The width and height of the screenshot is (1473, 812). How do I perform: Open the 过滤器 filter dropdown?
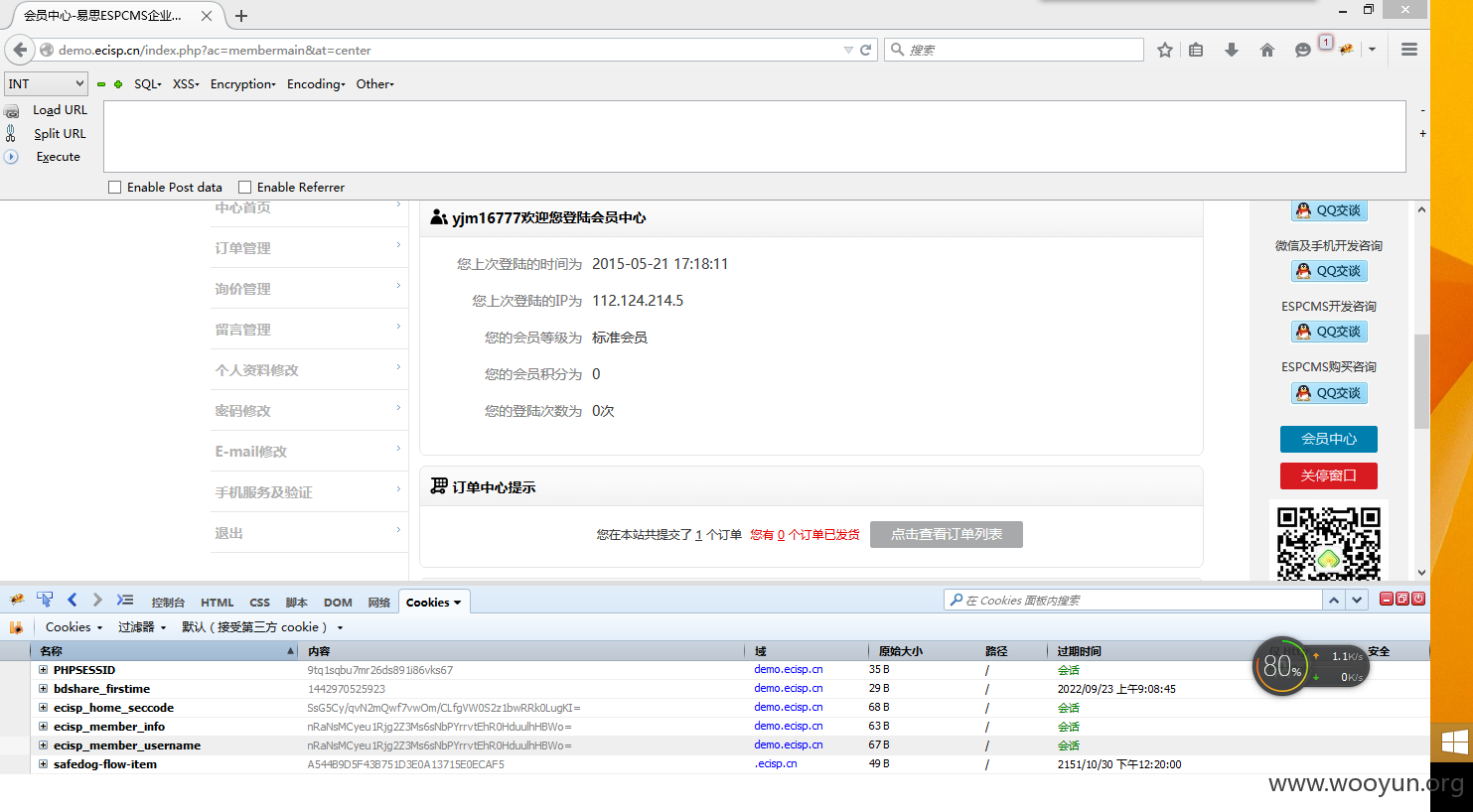click(x=142, y=627)
